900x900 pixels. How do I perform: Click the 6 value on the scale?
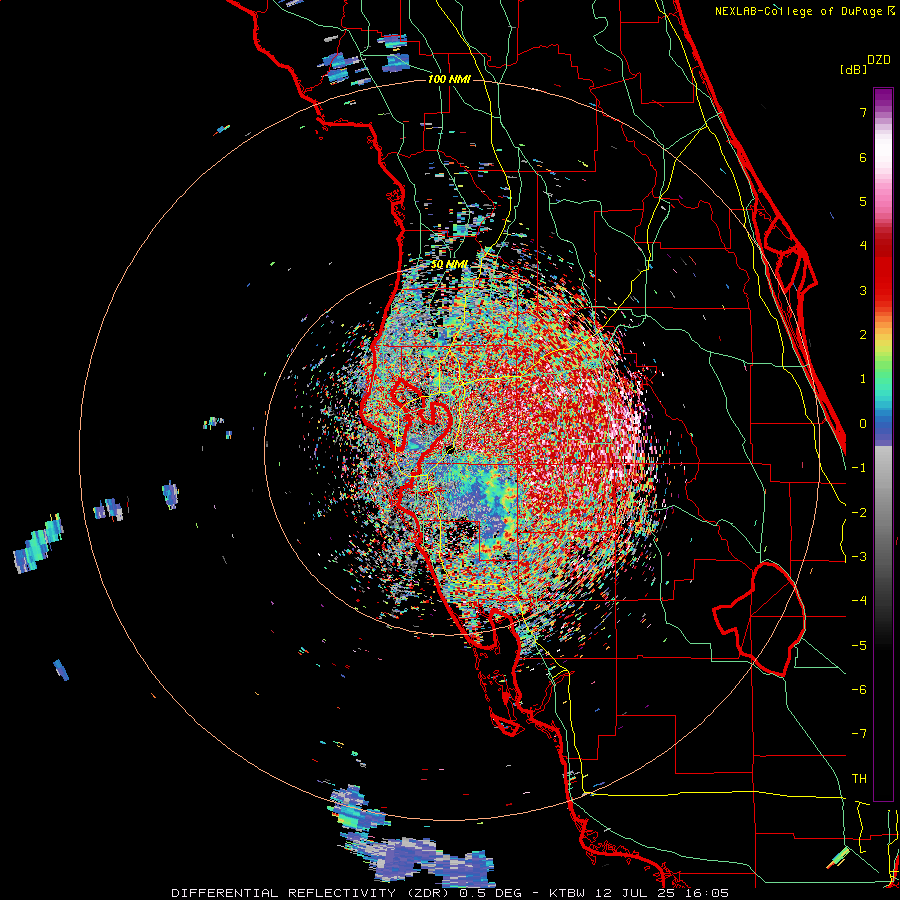tap(863, 157)
